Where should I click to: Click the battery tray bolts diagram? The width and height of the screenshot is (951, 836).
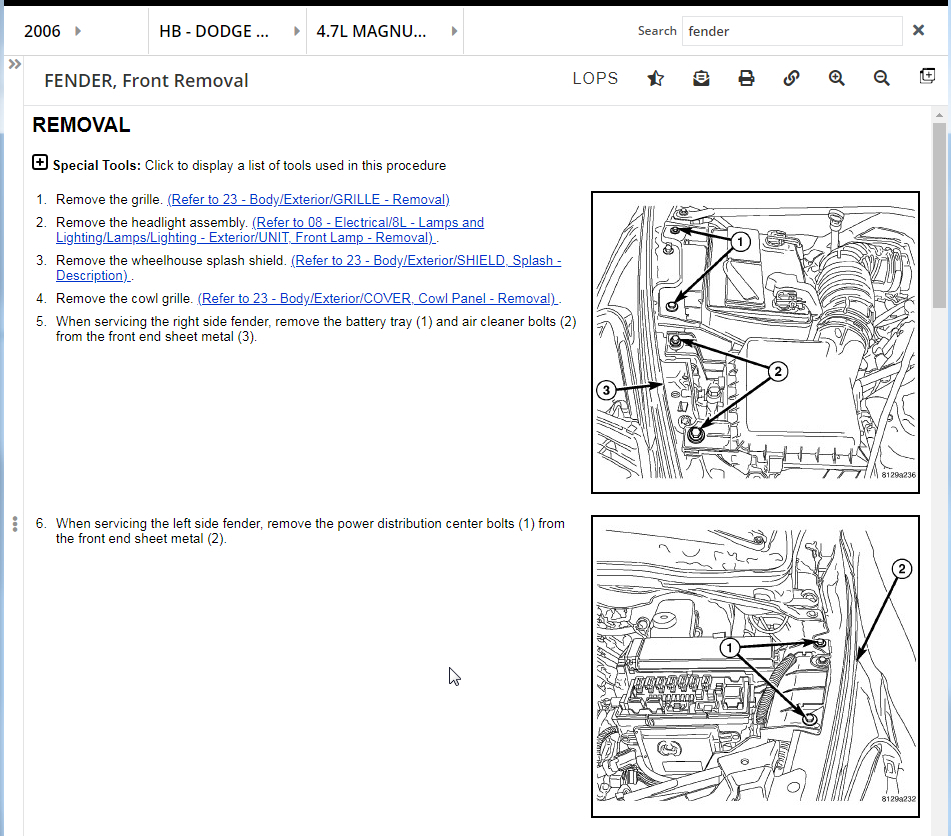coord(755,342)
